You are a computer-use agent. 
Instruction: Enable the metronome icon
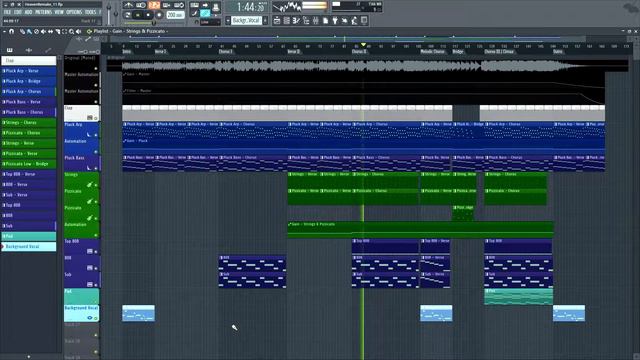pos(129,5)
